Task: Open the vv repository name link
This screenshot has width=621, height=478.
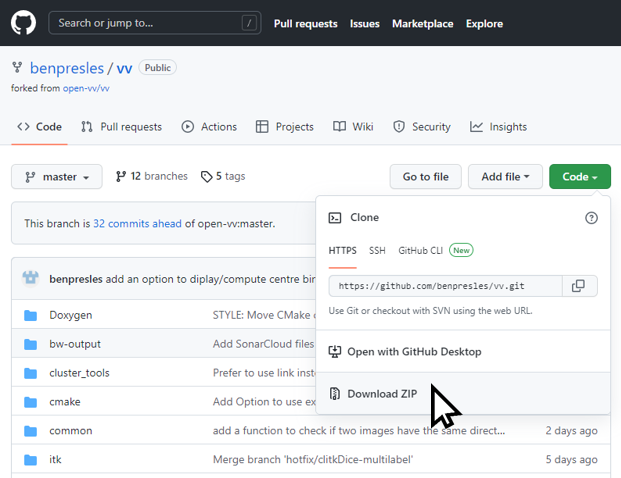Action: point(124,68)
